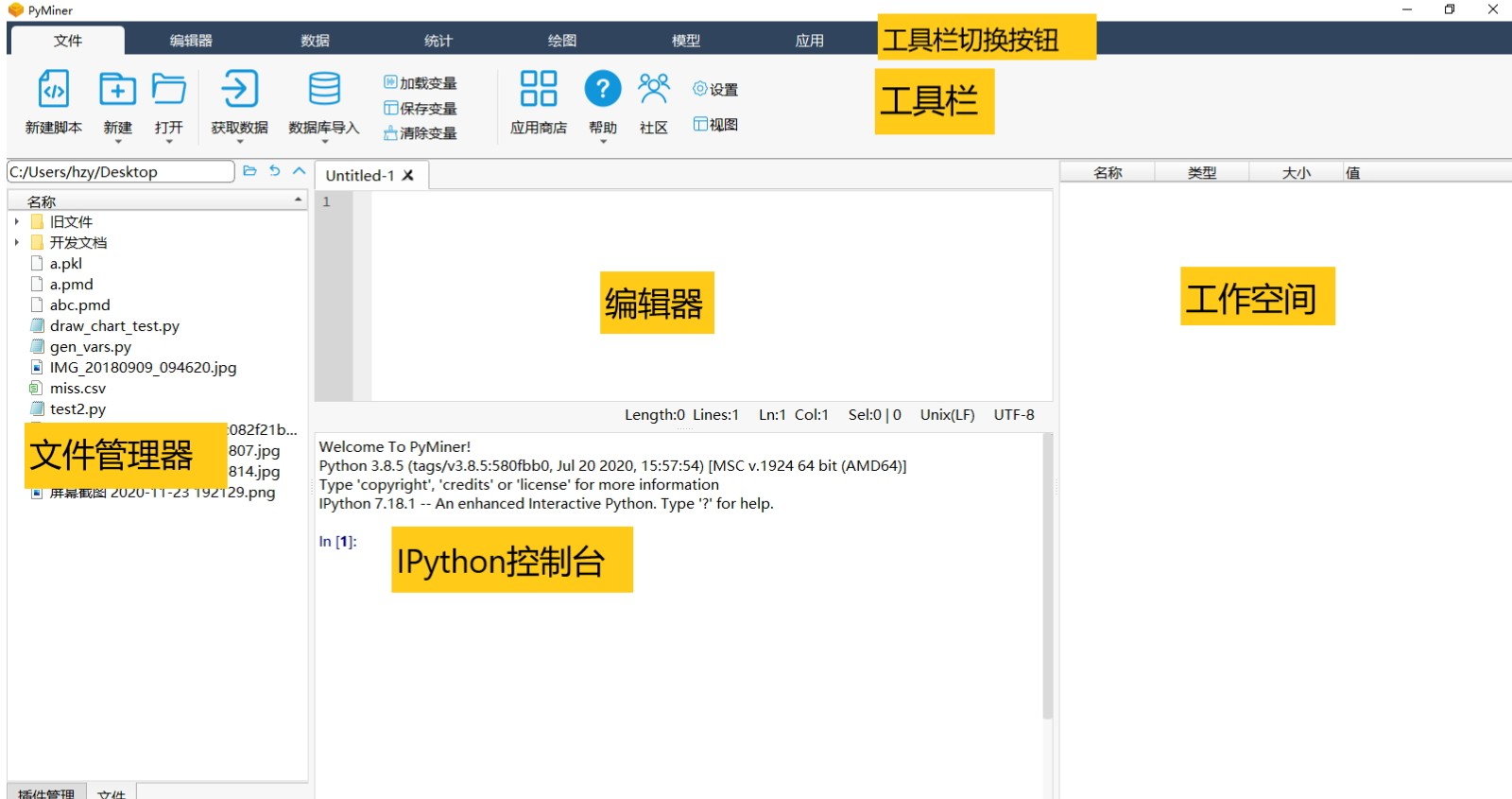Expand the 旧文件 folder arrow
This screenshot has width=1512, height=799.
[x=17, y=221]
